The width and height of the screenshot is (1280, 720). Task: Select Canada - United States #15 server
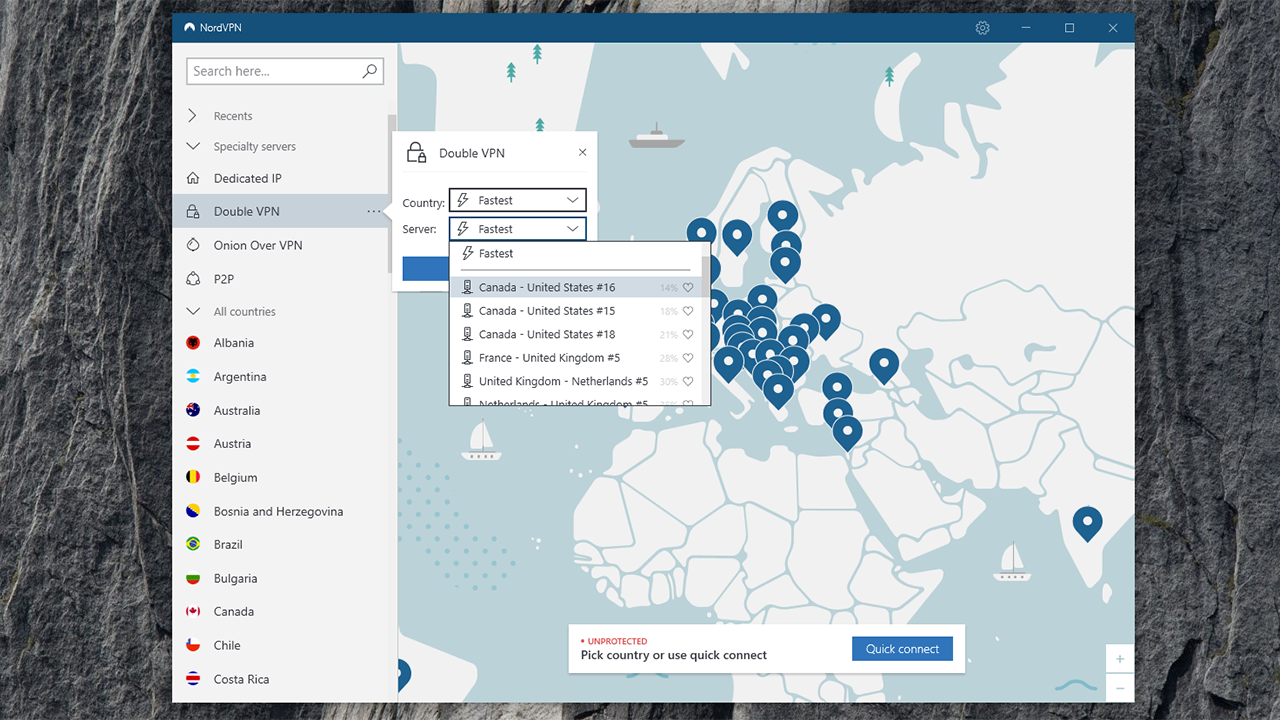click(575, 311)
